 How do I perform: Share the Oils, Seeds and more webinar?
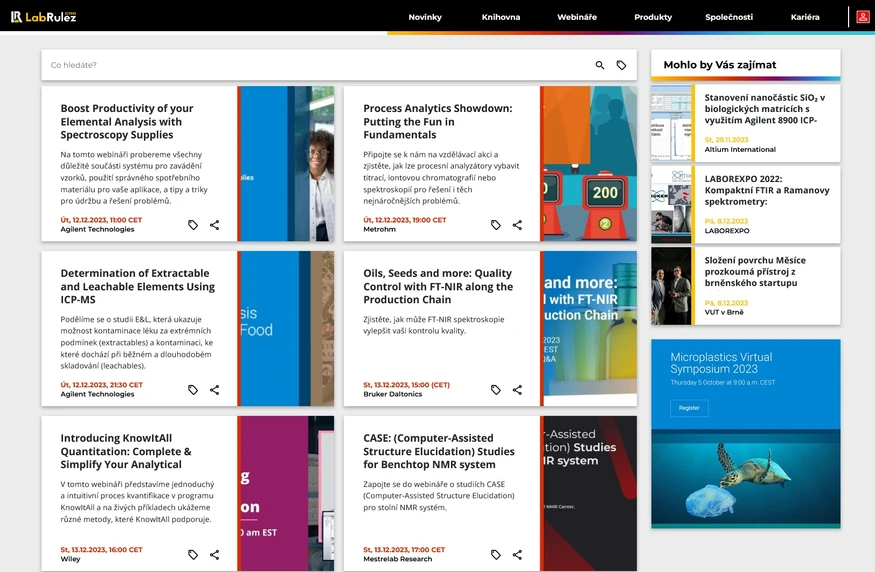click(517, 390)
